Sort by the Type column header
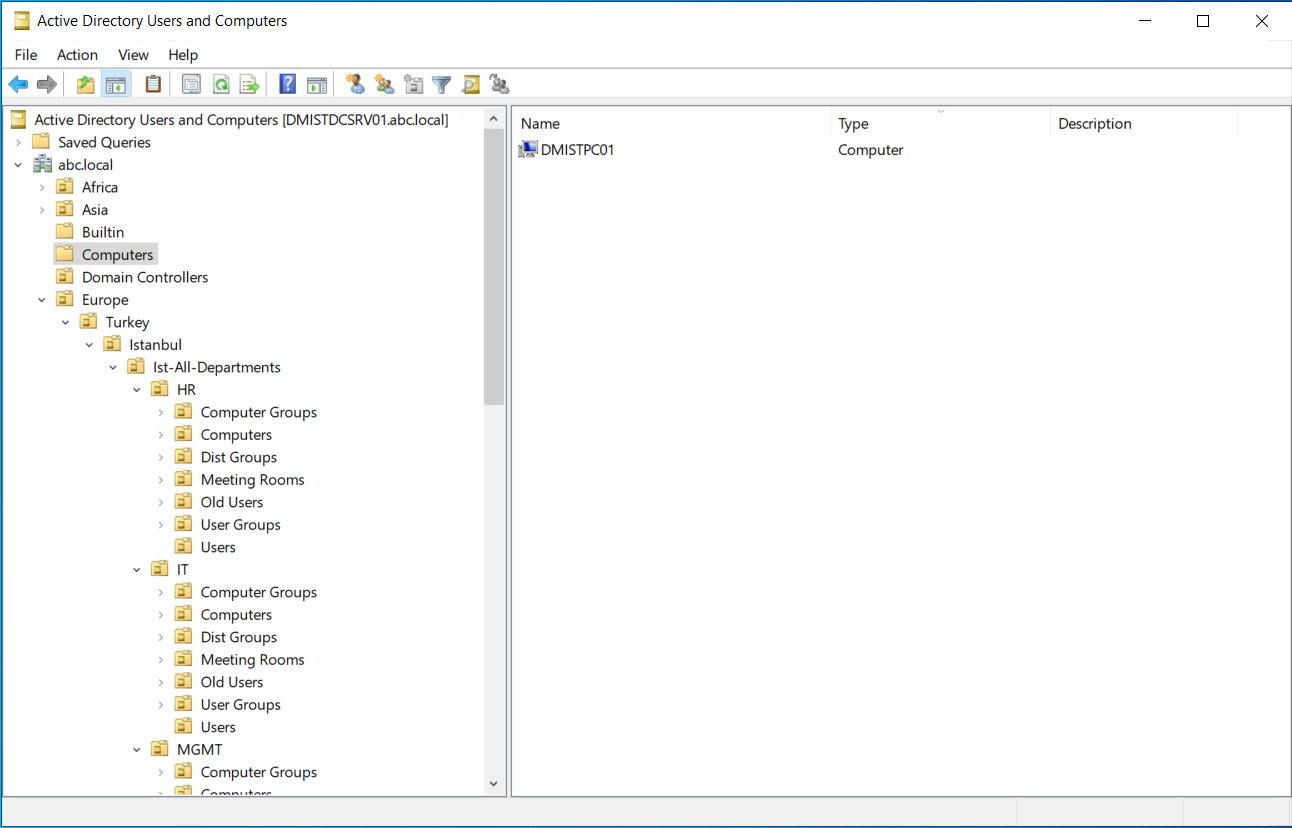Screen dimensions: 1292x828 (x=940, y=124)
